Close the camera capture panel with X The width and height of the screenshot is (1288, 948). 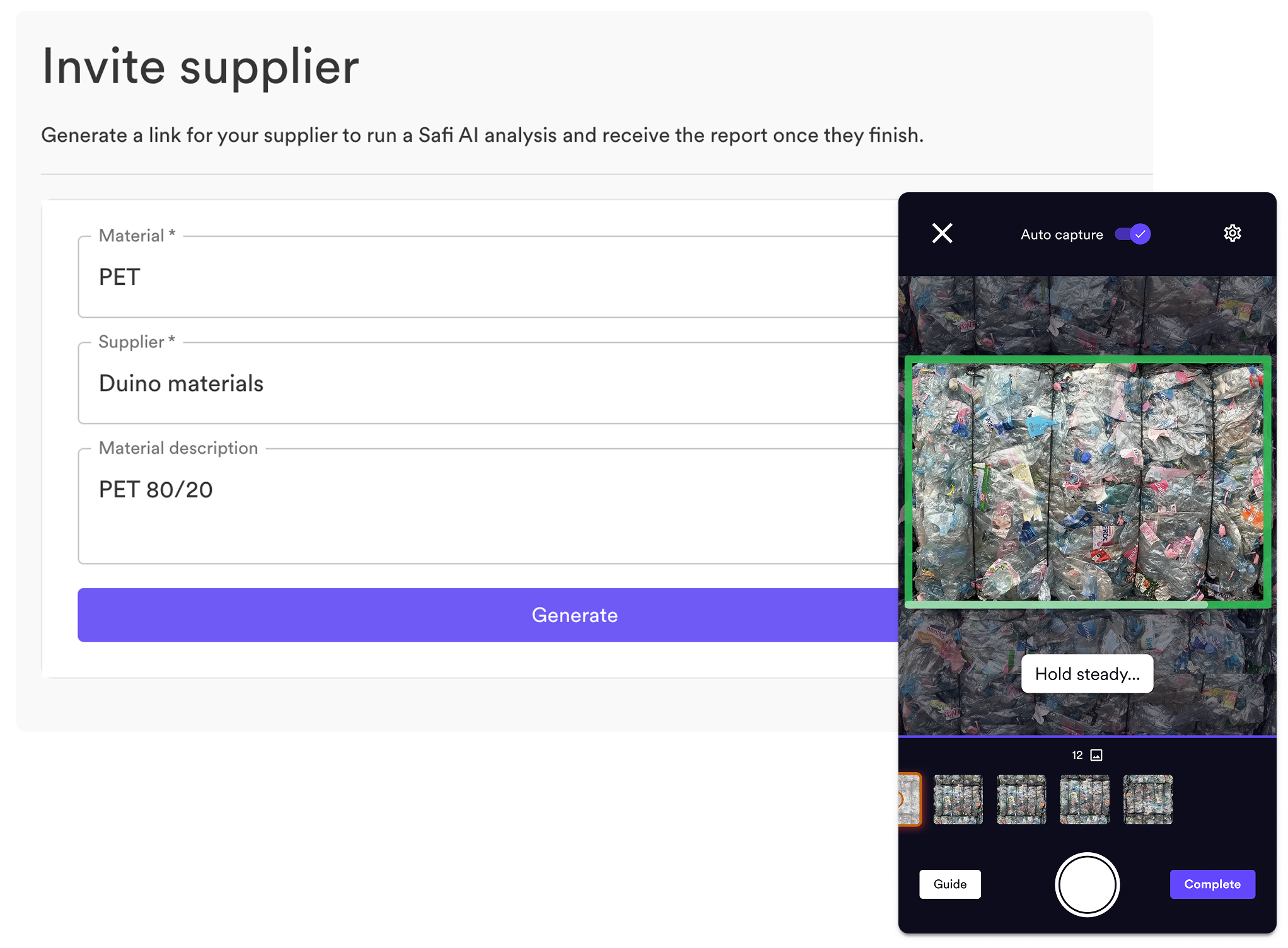[x=942, y=234]
